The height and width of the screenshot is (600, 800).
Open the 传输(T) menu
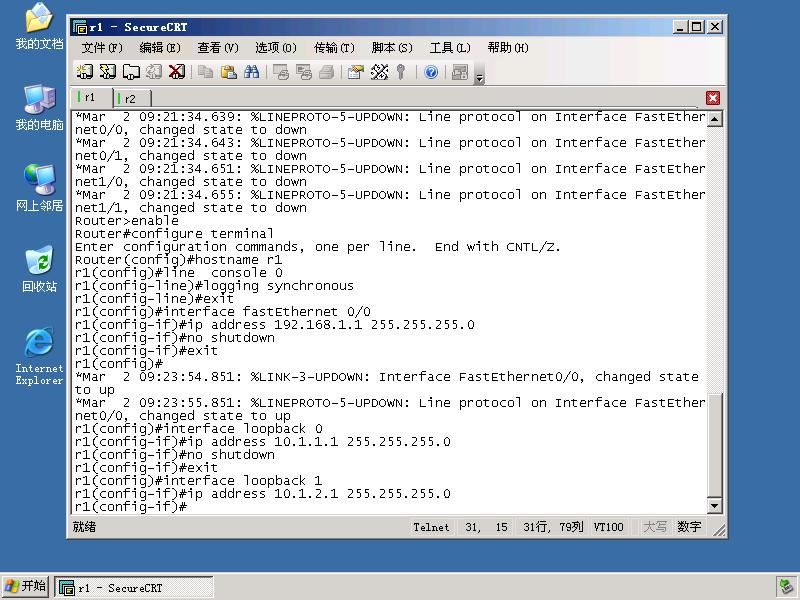click(x=334, y=48)
